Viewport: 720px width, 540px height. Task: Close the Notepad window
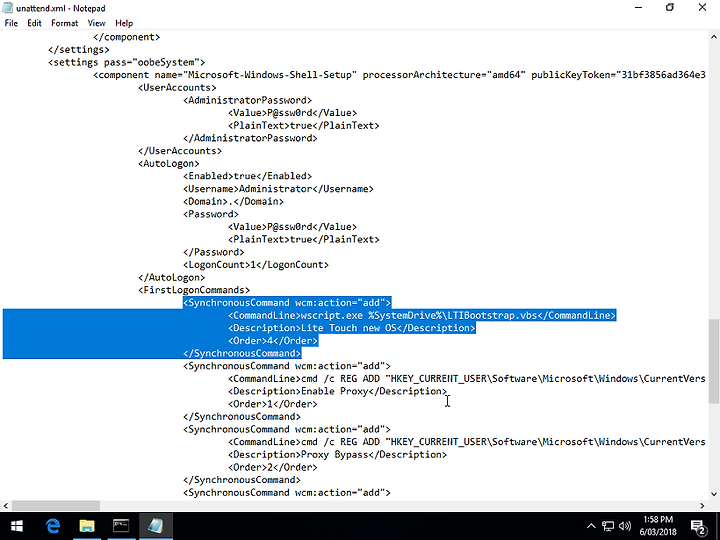point(702,8)
